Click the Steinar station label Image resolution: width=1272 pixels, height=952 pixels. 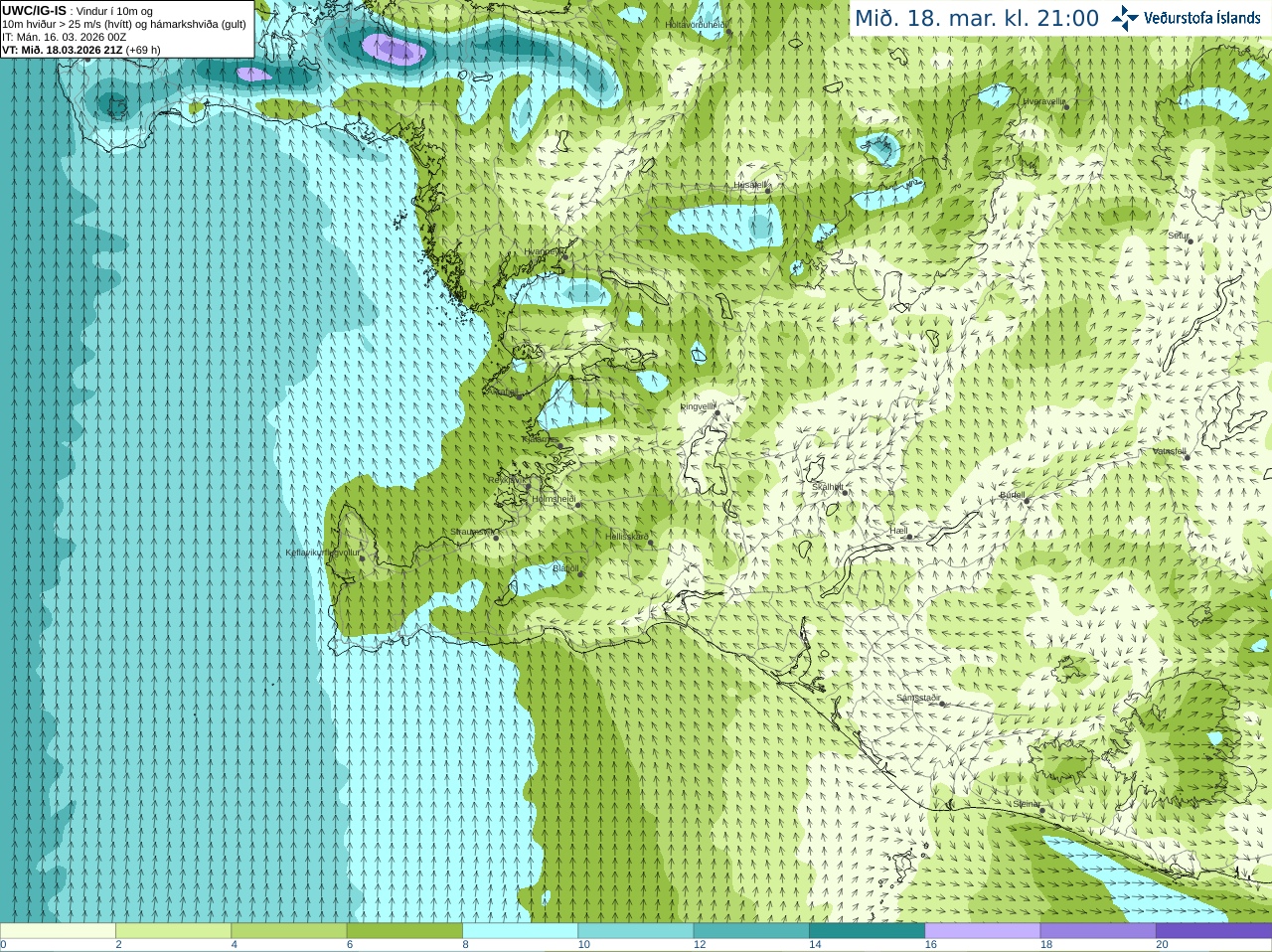(x=1027, y=804)
